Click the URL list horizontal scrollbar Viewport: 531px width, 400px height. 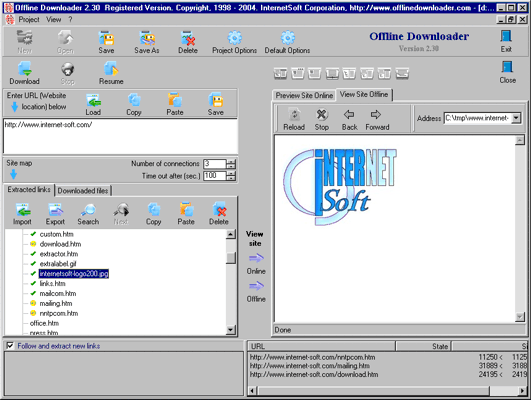tap(387, 391)
